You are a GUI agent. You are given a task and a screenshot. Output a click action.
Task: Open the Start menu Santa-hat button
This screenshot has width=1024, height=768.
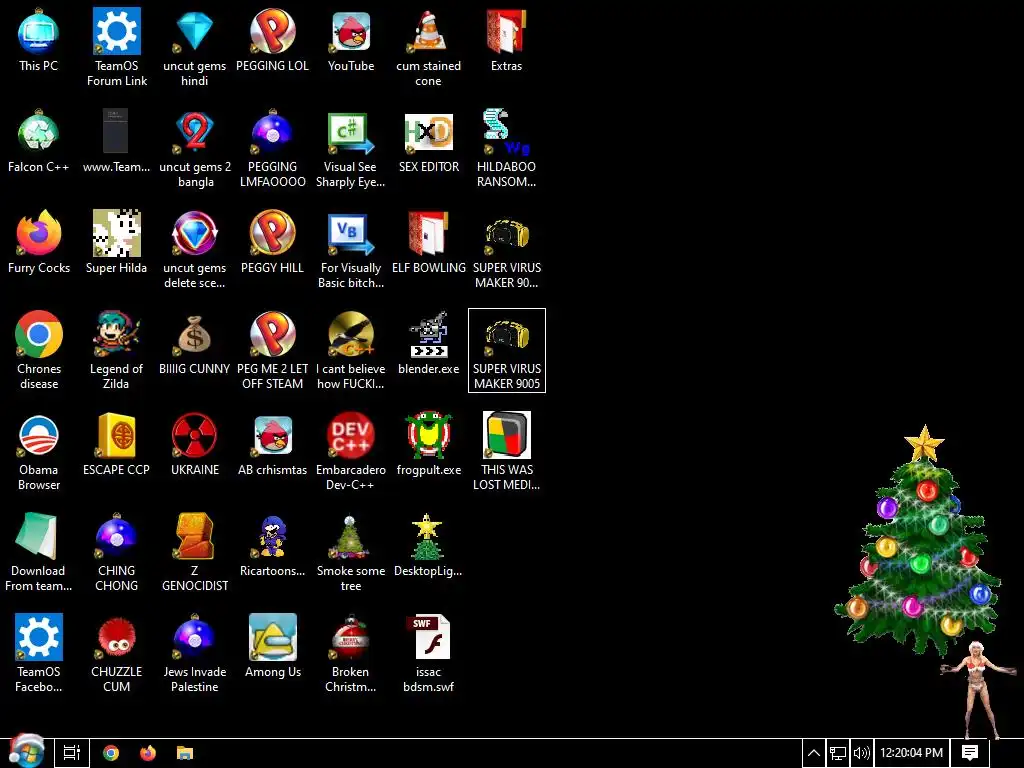pyautogui.click(x=26, y=752)
